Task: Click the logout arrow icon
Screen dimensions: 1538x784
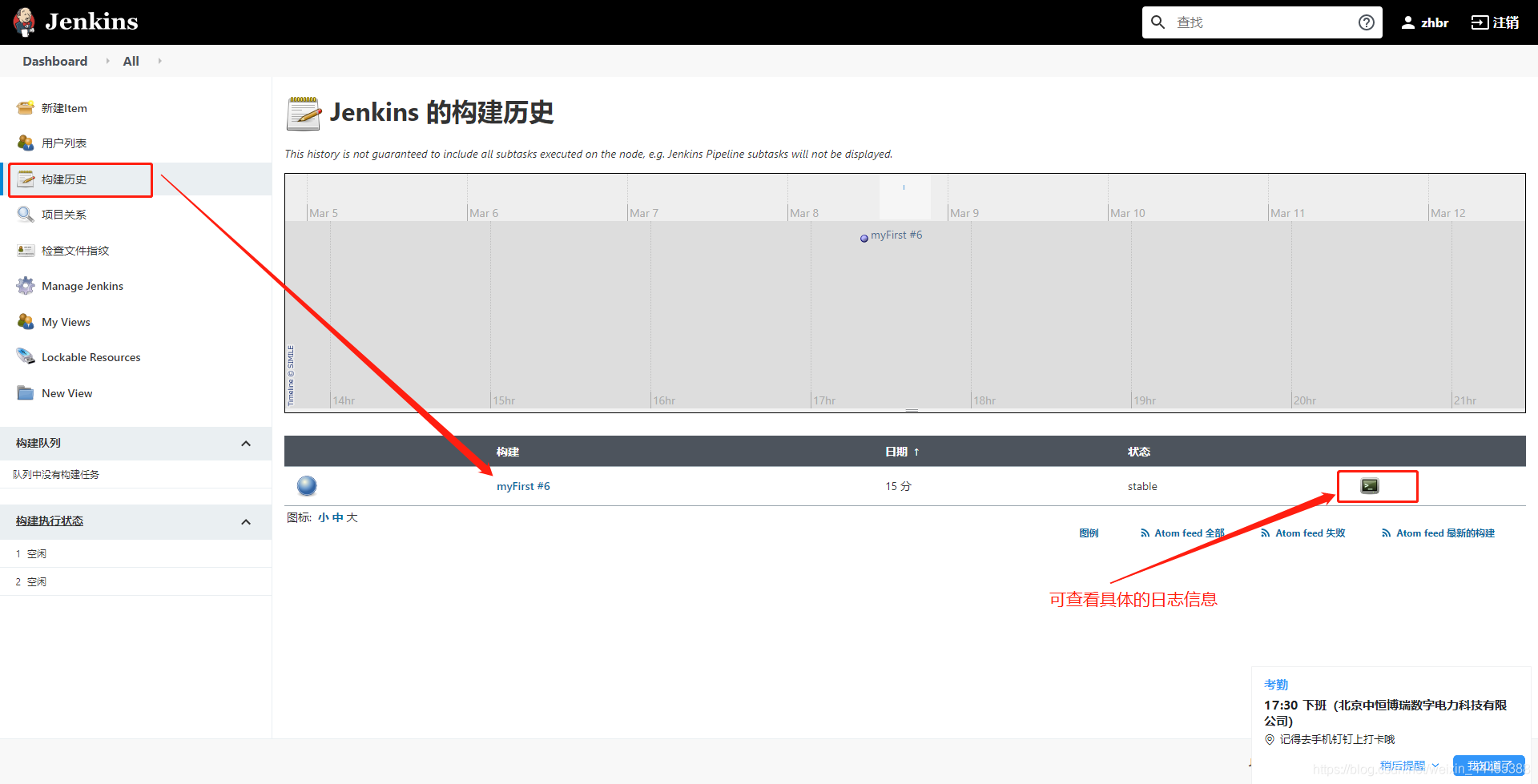Action: (x=1480, y=22)
